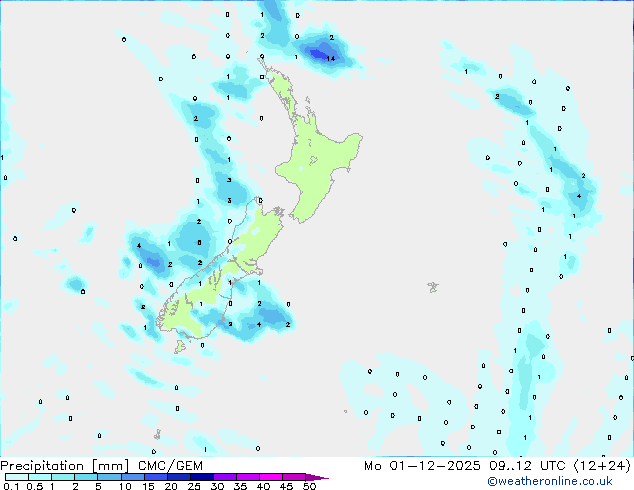Click the "50" legend tick label
The image size is (634, 490).
point(309,486)
